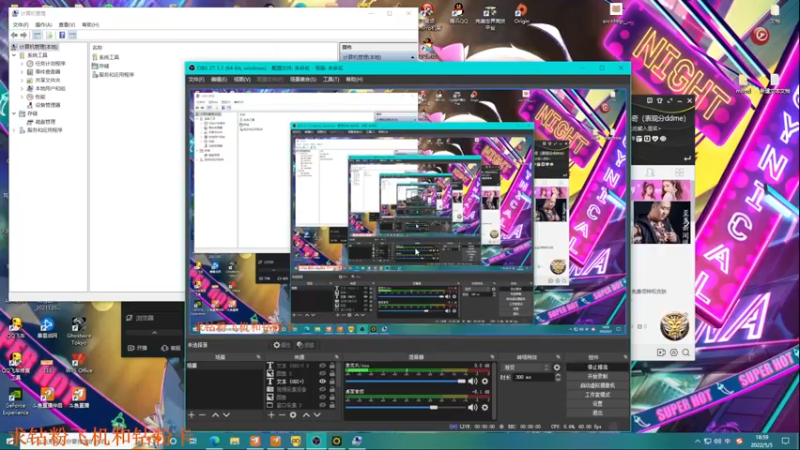800x450 pixels.
Task: Toggle lock on 视频采集设备 source
Action: coord(332,389)
